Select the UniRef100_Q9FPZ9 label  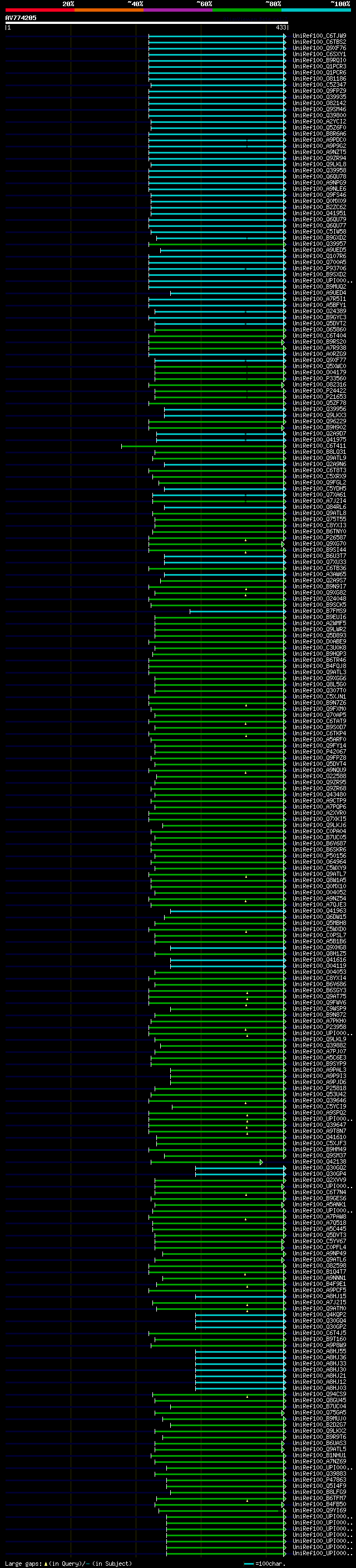tap(319, 91)
